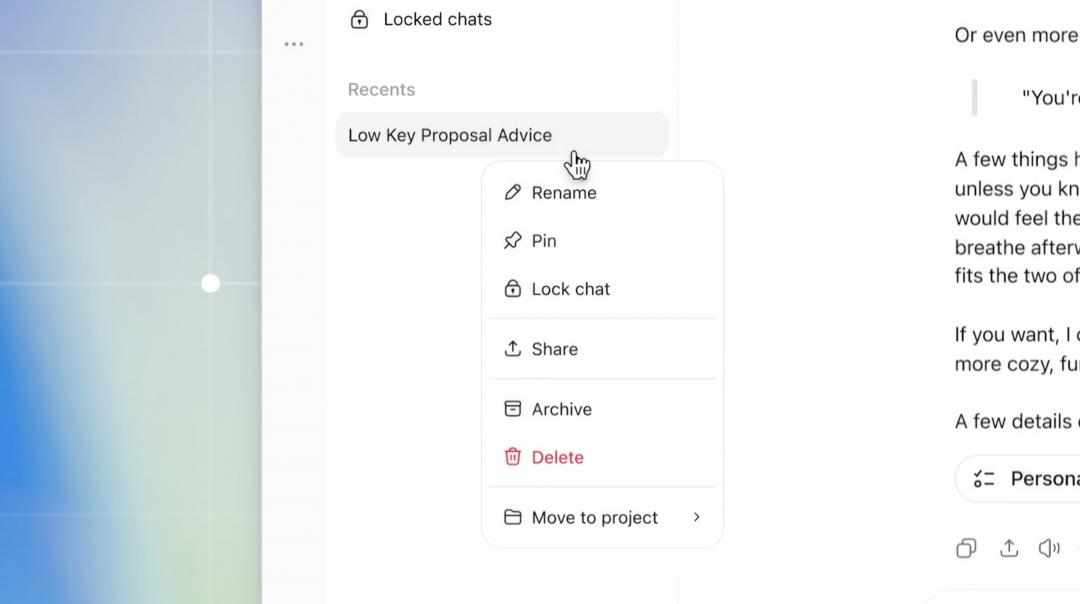1080x604 pixels.
Task: Copy the response with the copy icon
Action: (x=966, y=548)
